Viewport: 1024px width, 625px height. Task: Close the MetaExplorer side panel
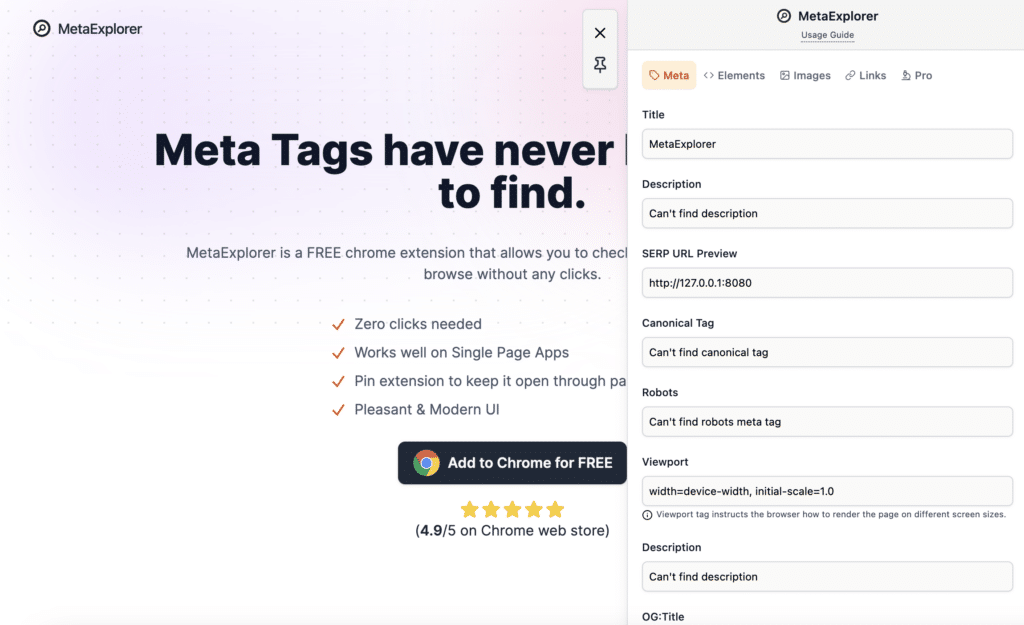pyautogui.click(x=600, y=33)
